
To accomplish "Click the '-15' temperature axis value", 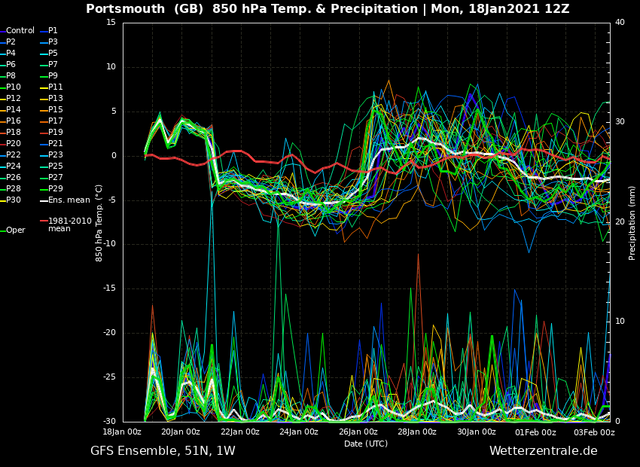I will [109, 289].
